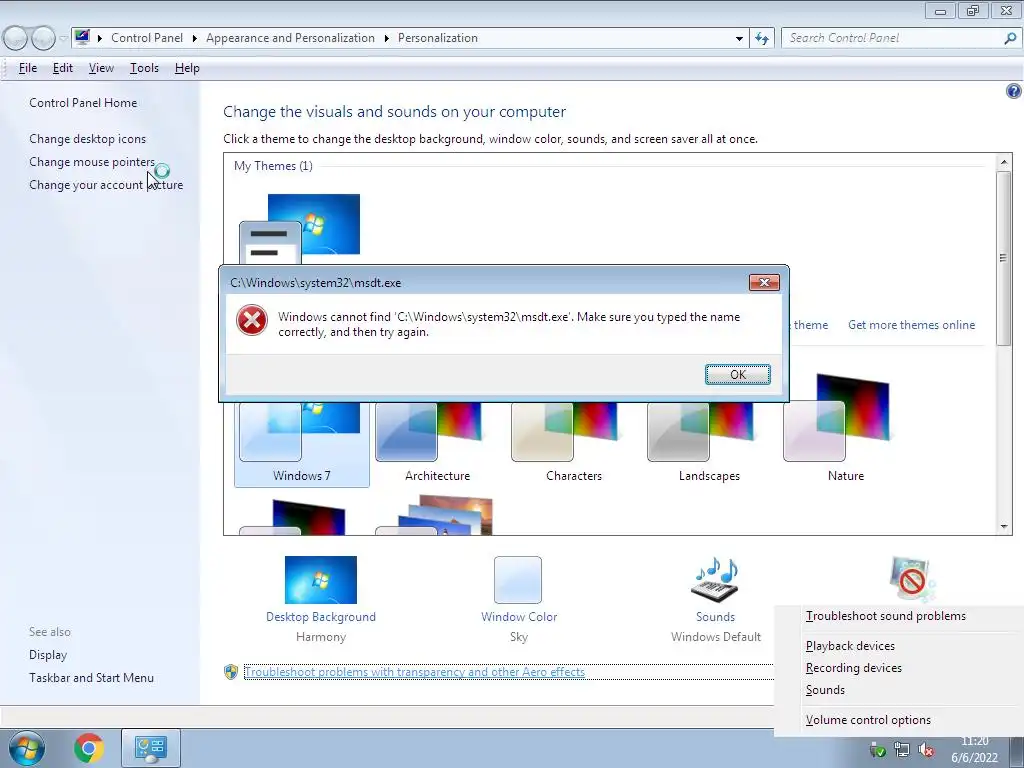Expand the address bar history dropdown
This screenshot has height=768, width=1024.
[739, 39]
